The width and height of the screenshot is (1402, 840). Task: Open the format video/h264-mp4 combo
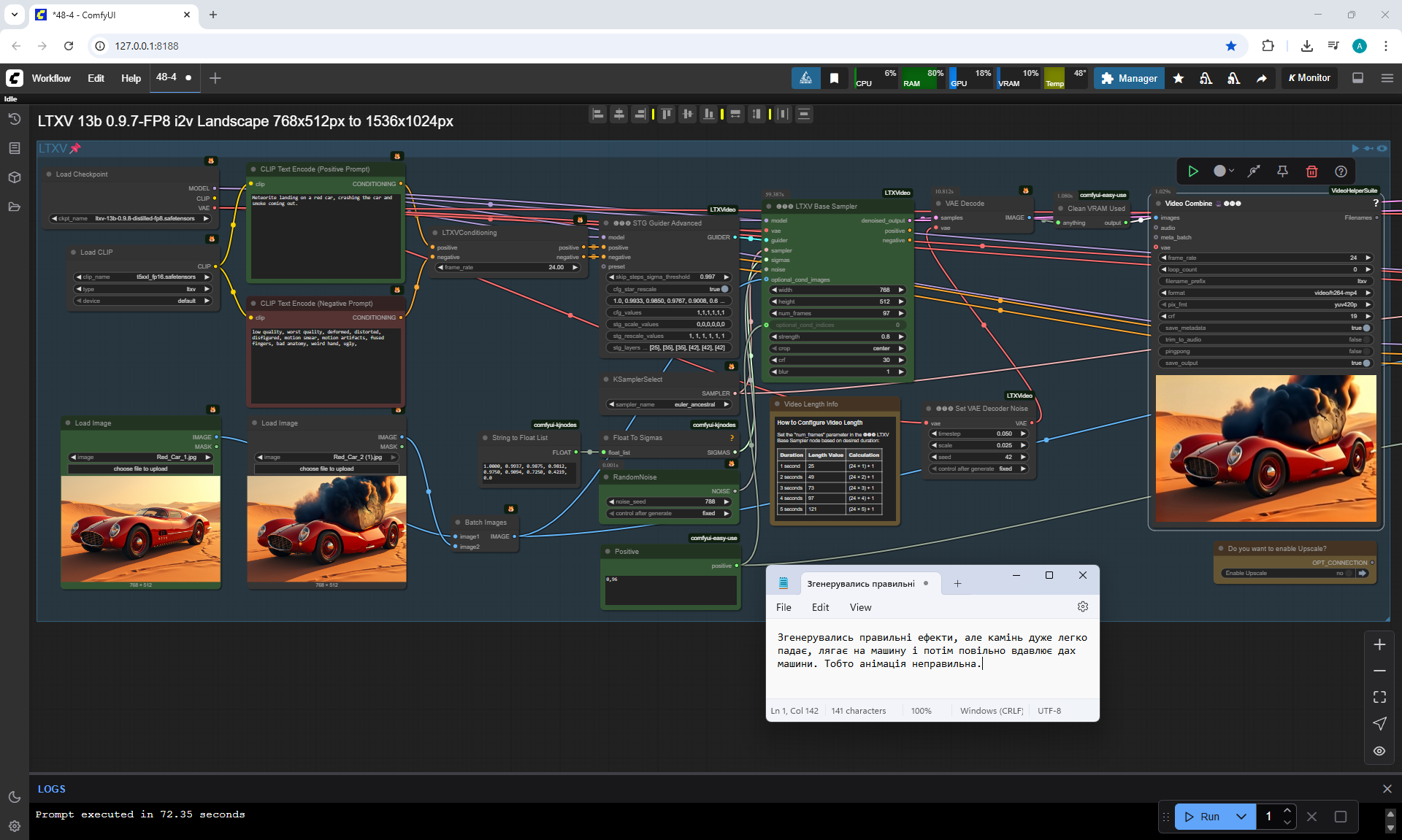[1266, 293]
